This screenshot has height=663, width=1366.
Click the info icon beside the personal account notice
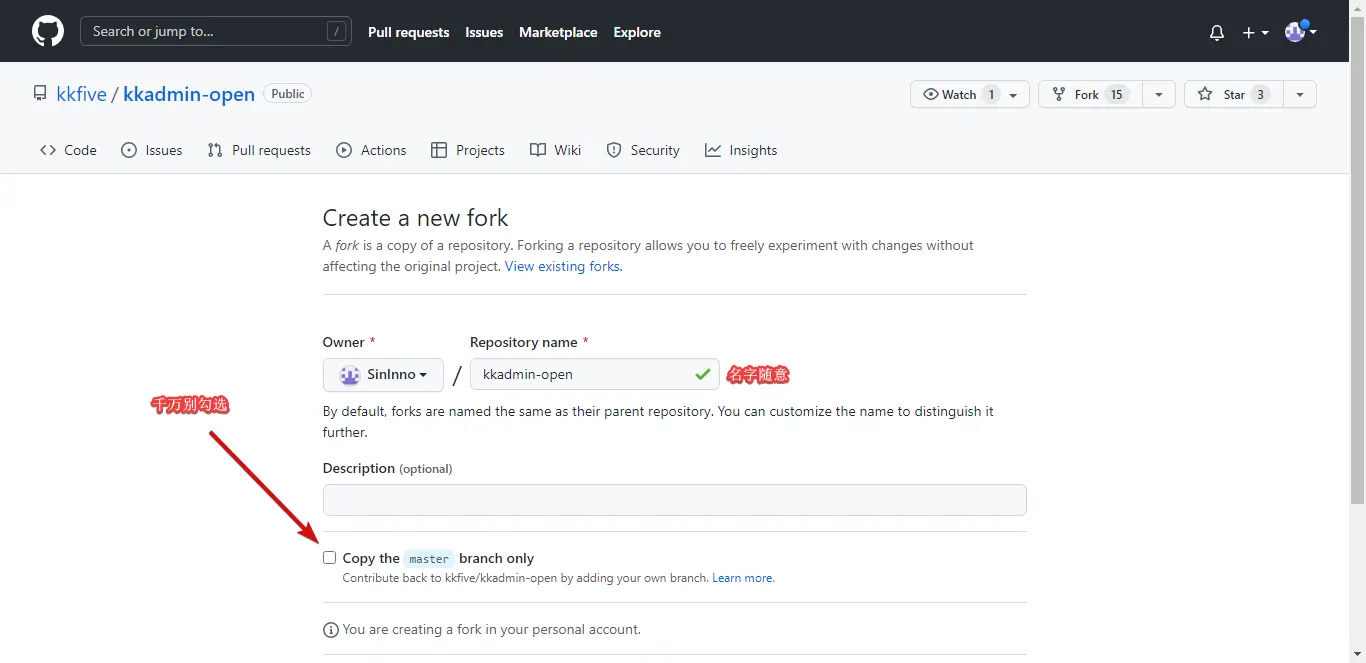(330, 630)
